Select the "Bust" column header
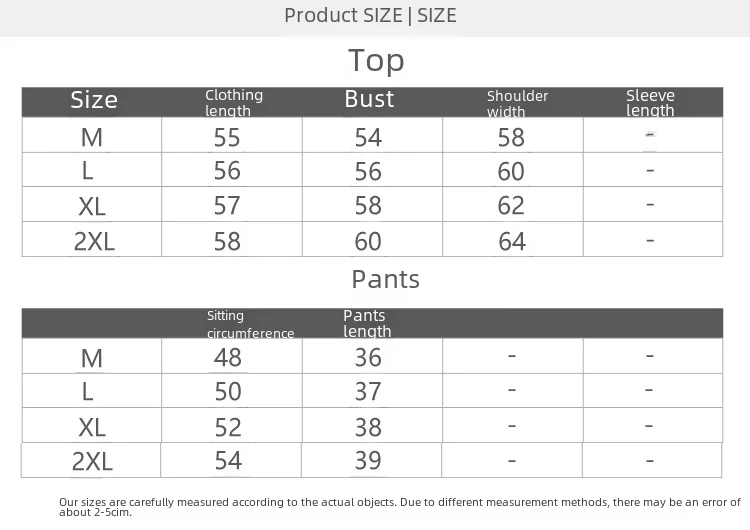Viewport: 750px width, 530px height. point(369,99)
